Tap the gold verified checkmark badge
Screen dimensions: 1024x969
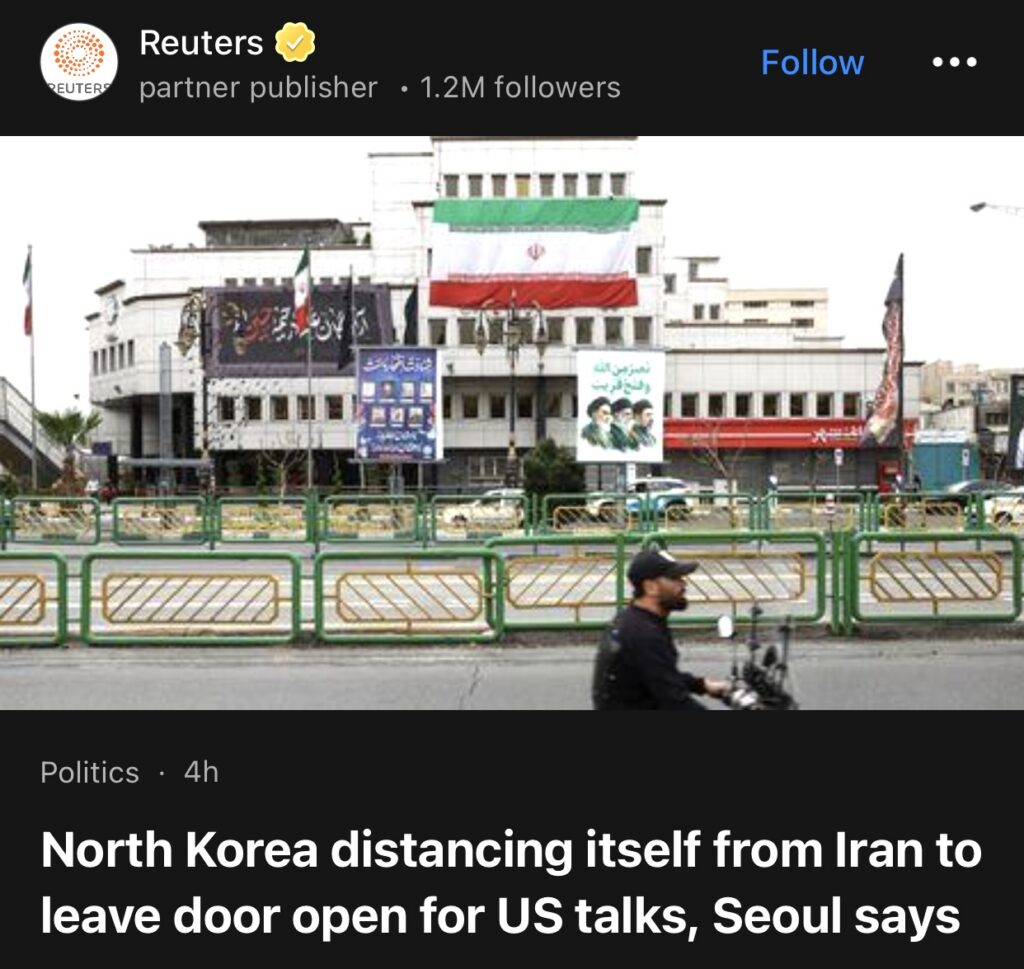pyautogui.click(x=295, y=42)
